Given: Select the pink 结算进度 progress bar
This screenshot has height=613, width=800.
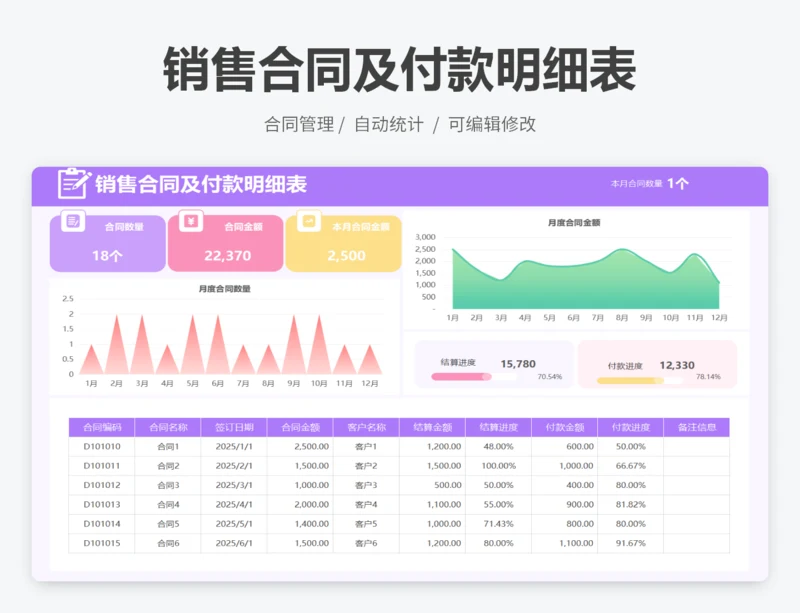Looking at the screenshot, I should [x=461, y=377].
